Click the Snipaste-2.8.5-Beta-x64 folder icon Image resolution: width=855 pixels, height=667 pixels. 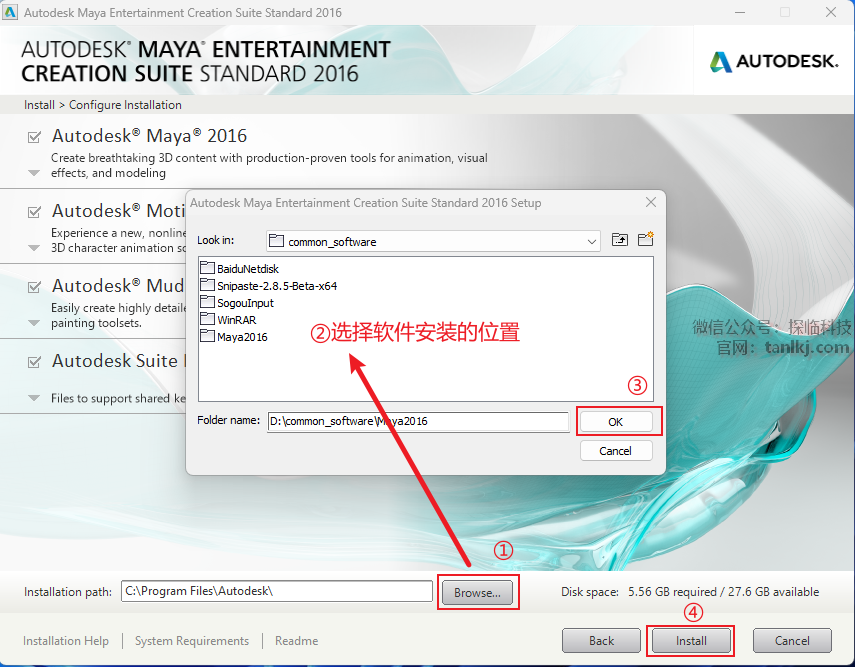207,285
